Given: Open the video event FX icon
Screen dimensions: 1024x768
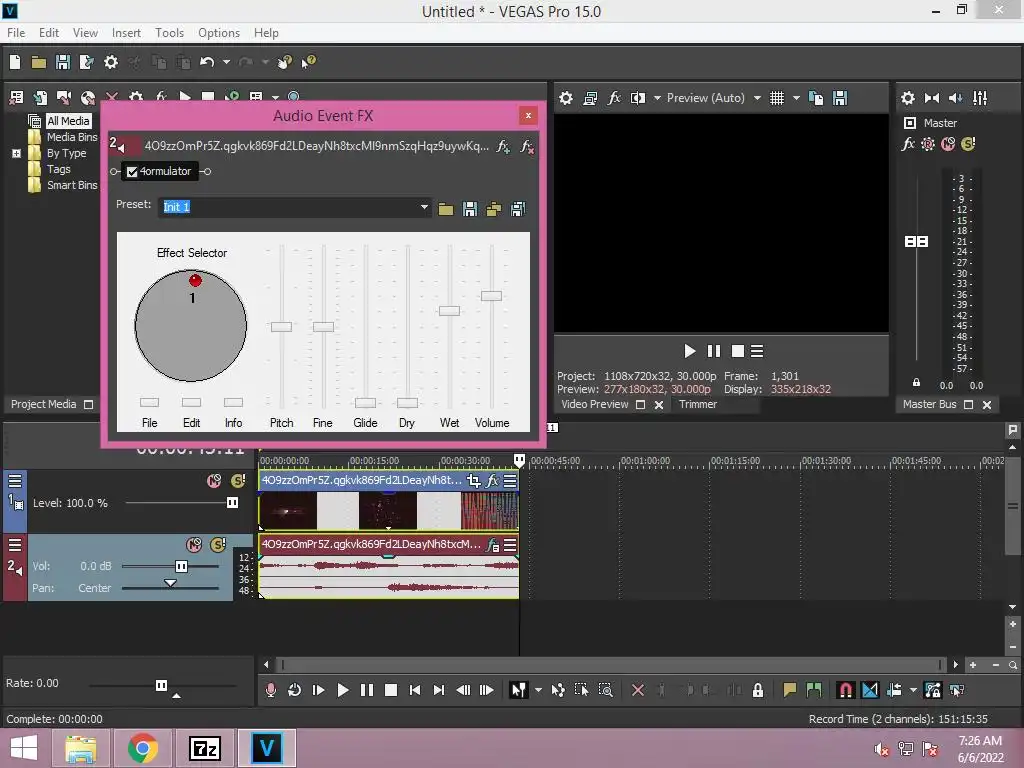Looking at the screenshot, I should (x=492, y=481).
